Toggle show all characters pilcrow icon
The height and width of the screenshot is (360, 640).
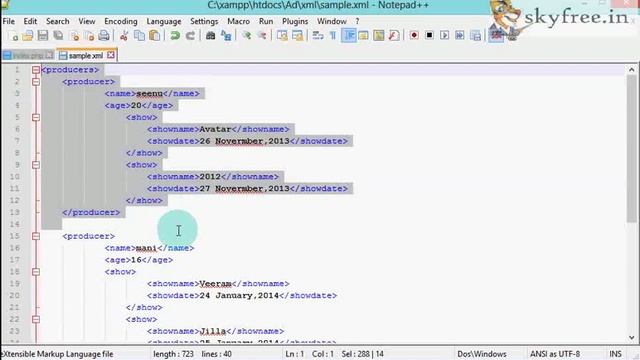pos(333,36)
